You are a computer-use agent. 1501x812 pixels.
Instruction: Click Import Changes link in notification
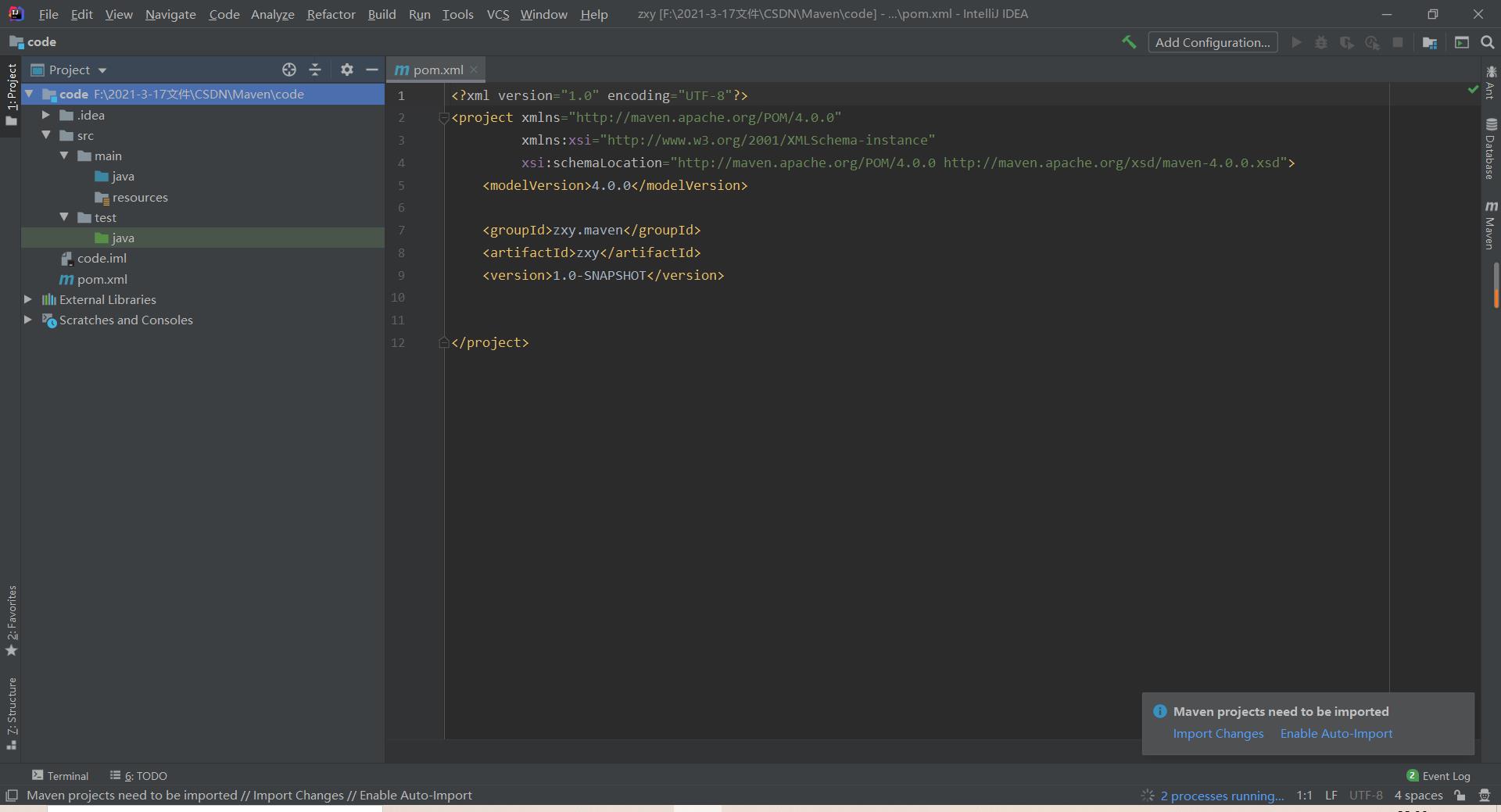click(1218, 733)
